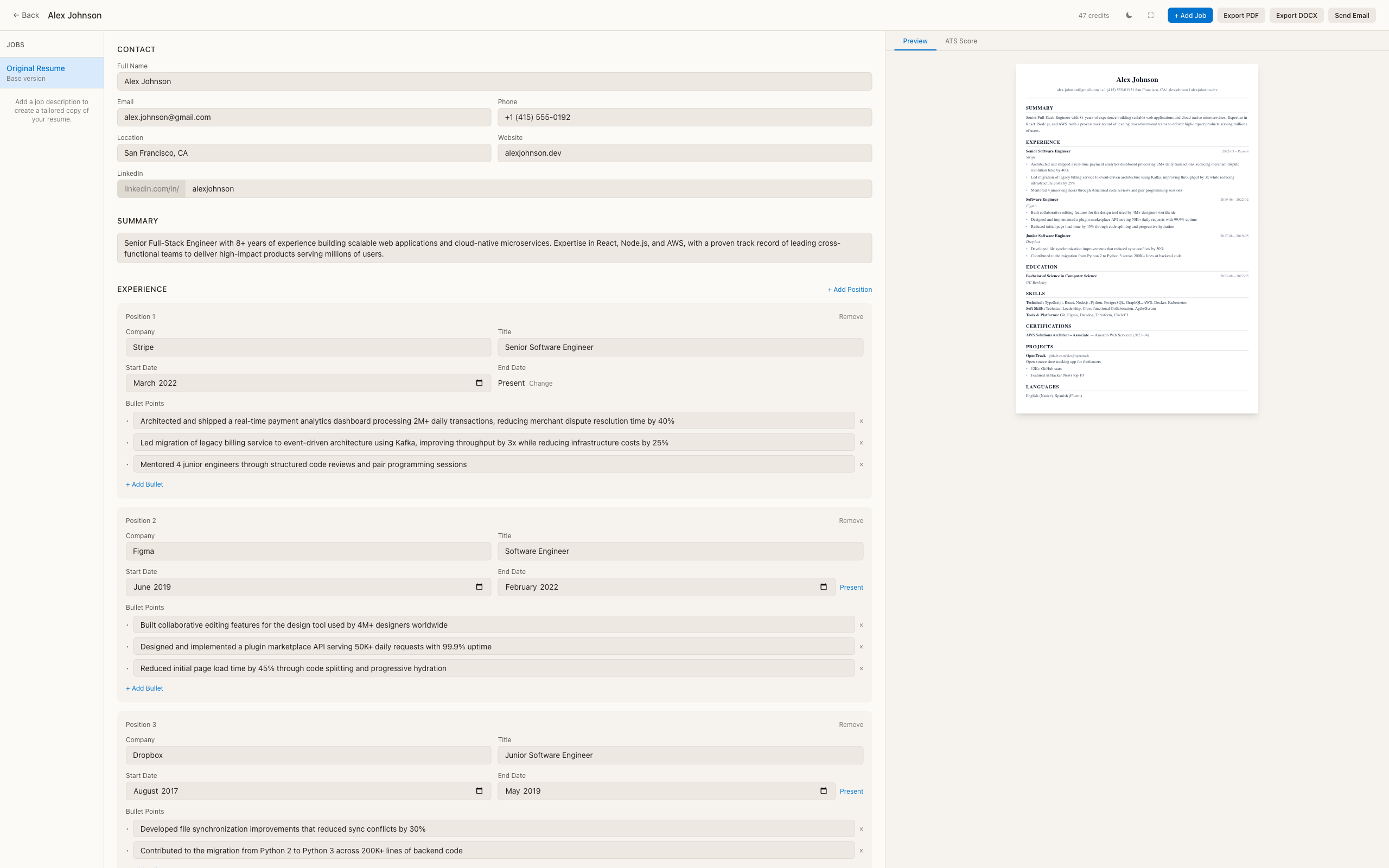The image size is (1389, 868).
Task: Delete the page load time bullet
Action: point(861,669)
